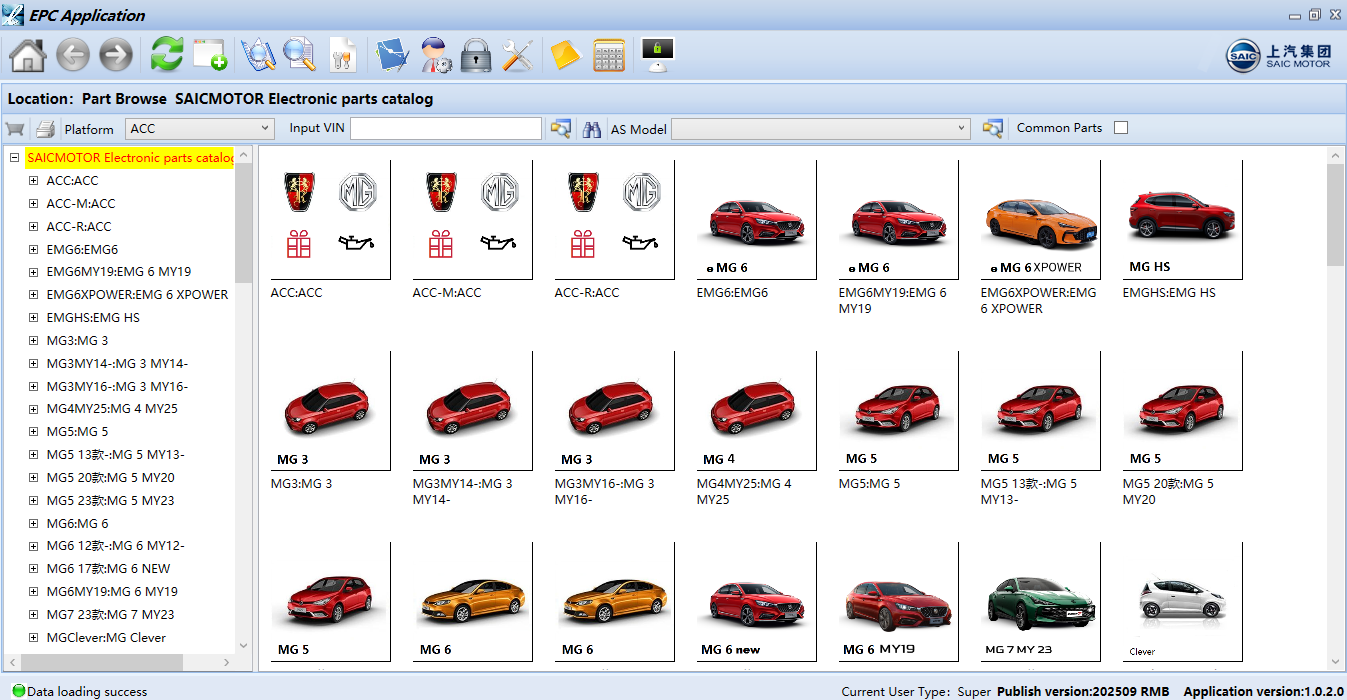This screenshot has width=1347, height=700.
Task: Select MG6 17款:MG 6 NEW in tree
Action: point(109,568)
